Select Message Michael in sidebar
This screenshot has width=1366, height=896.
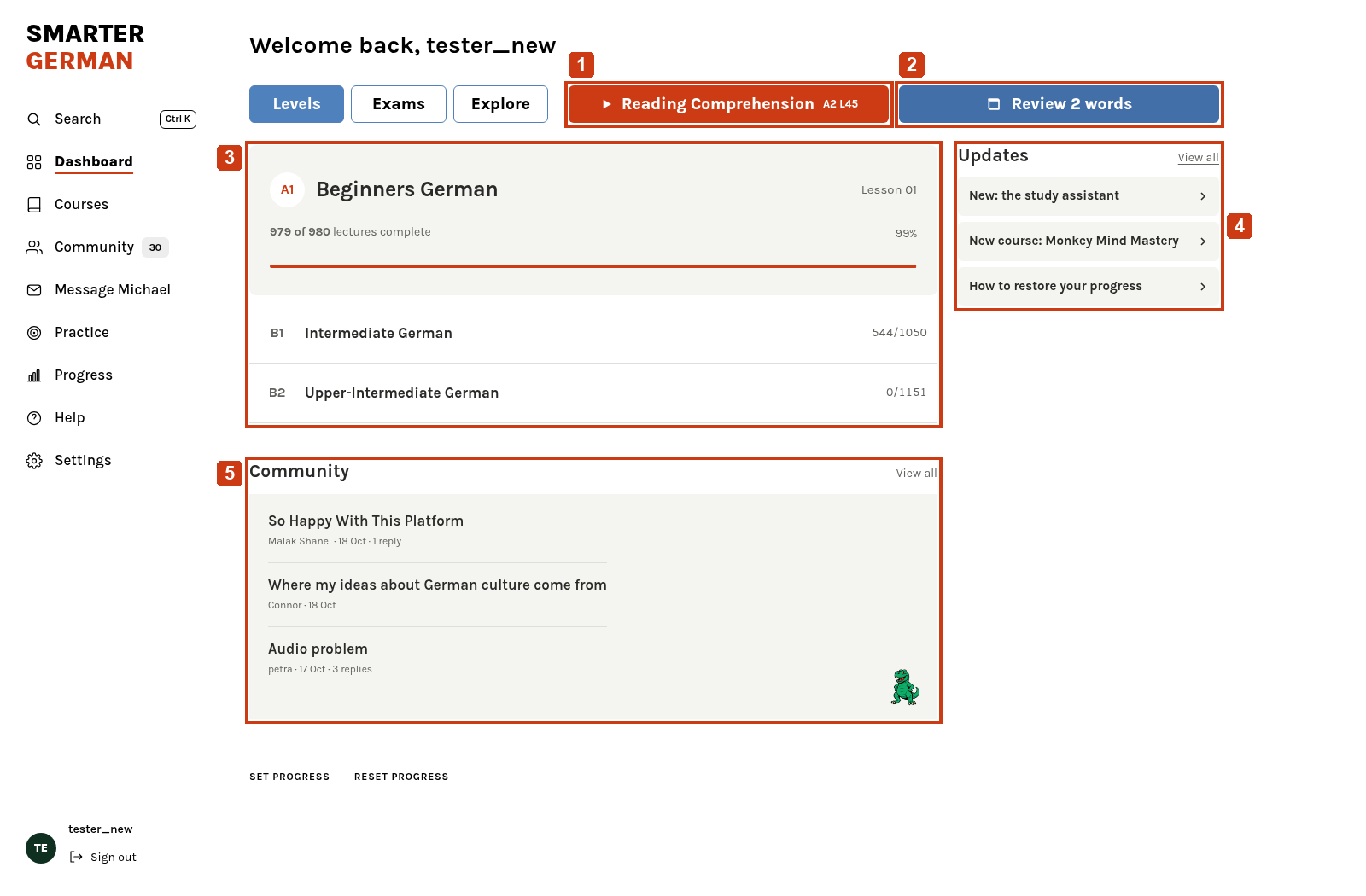(113, 290)
